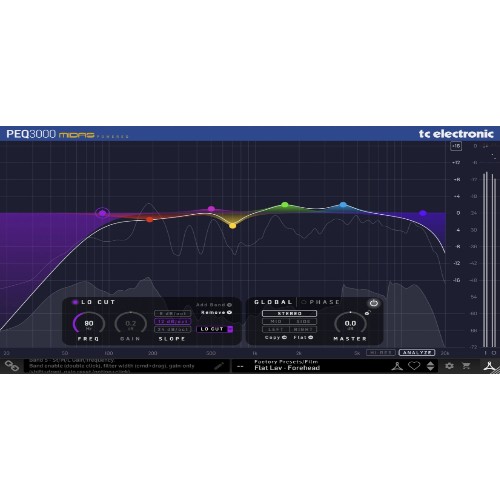The width and height of the screenshot is (500, 500).
Task: Click the Copy icon in Global panel
Action: tap(284, 337)
